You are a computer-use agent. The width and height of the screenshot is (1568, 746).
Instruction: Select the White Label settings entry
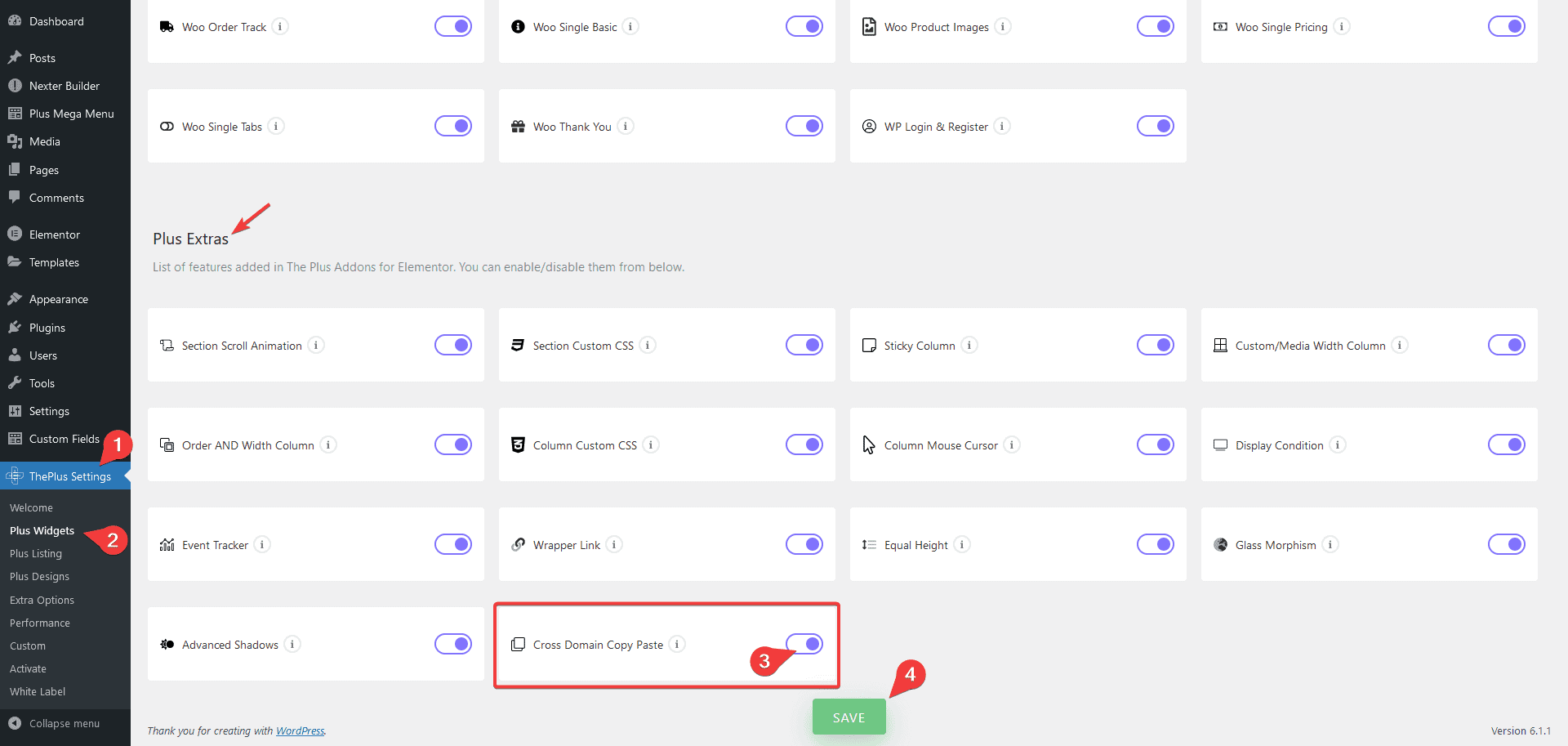pos(37,691)
